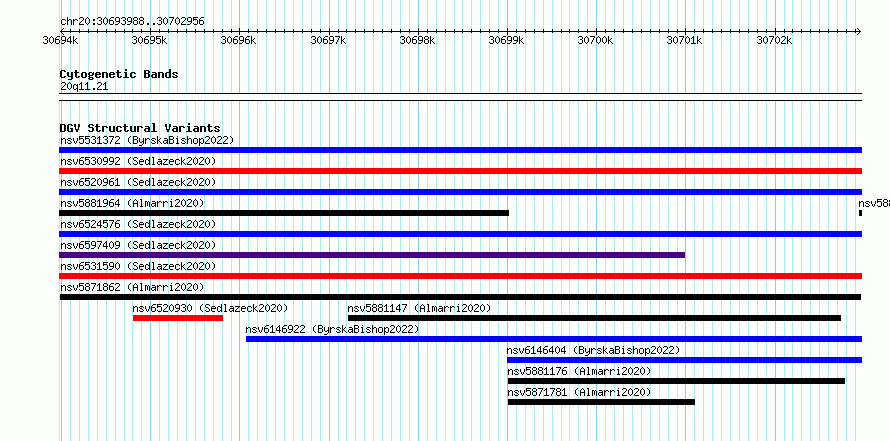Click the Cytogenetic Bands track title
This screenshot has width=890, height=441.
(x=119, y=74)
